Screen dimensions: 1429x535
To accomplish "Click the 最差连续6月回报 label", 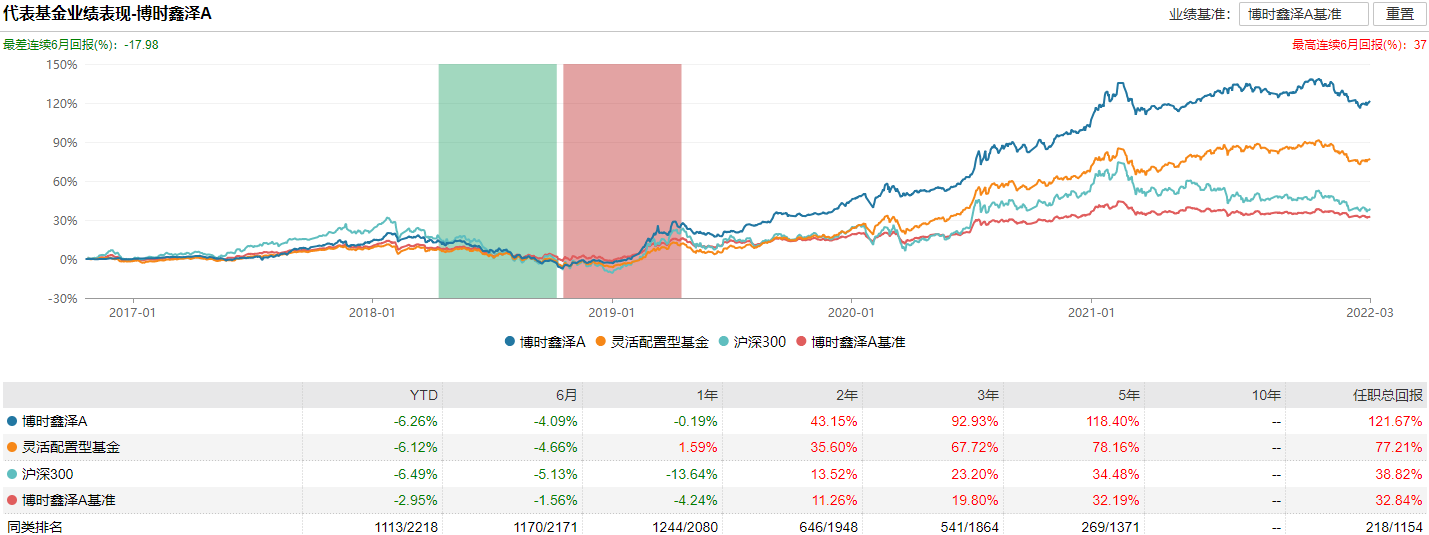I will click(60, 44).
